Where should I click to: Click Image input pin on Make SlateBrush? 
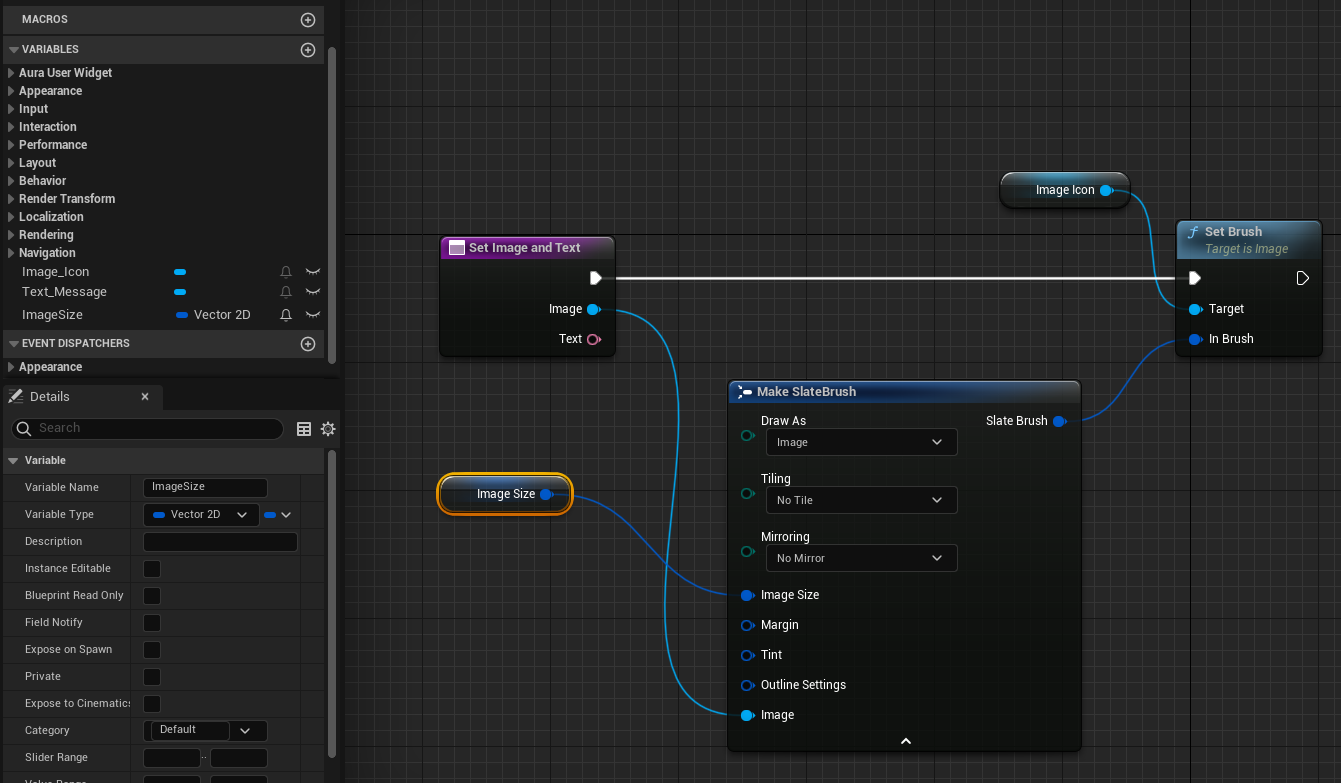pyautogui.click(x=747, y=715)
